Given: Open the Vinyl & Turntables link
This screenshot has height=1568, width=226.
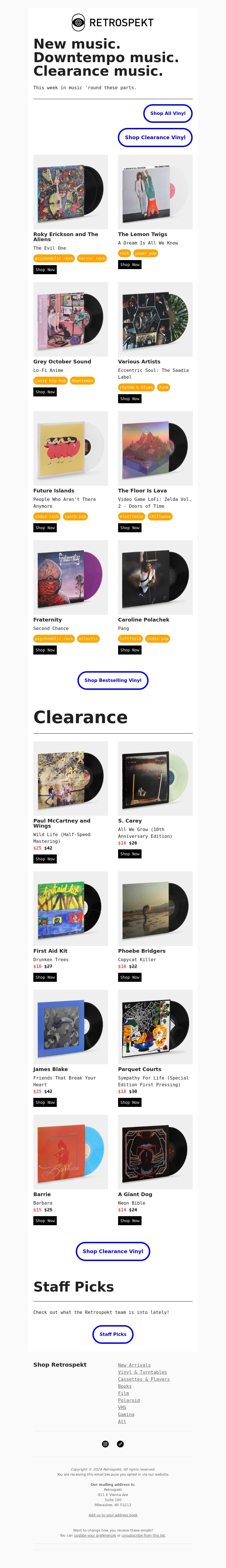Looking at the screenshot, I should (143, 1372).
